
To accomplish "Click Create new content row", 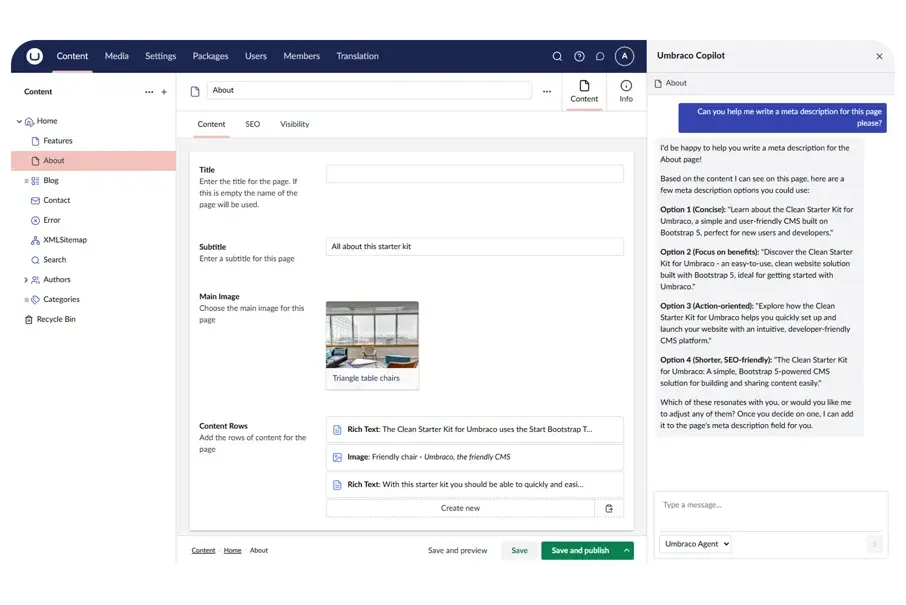I will (461, 509).
